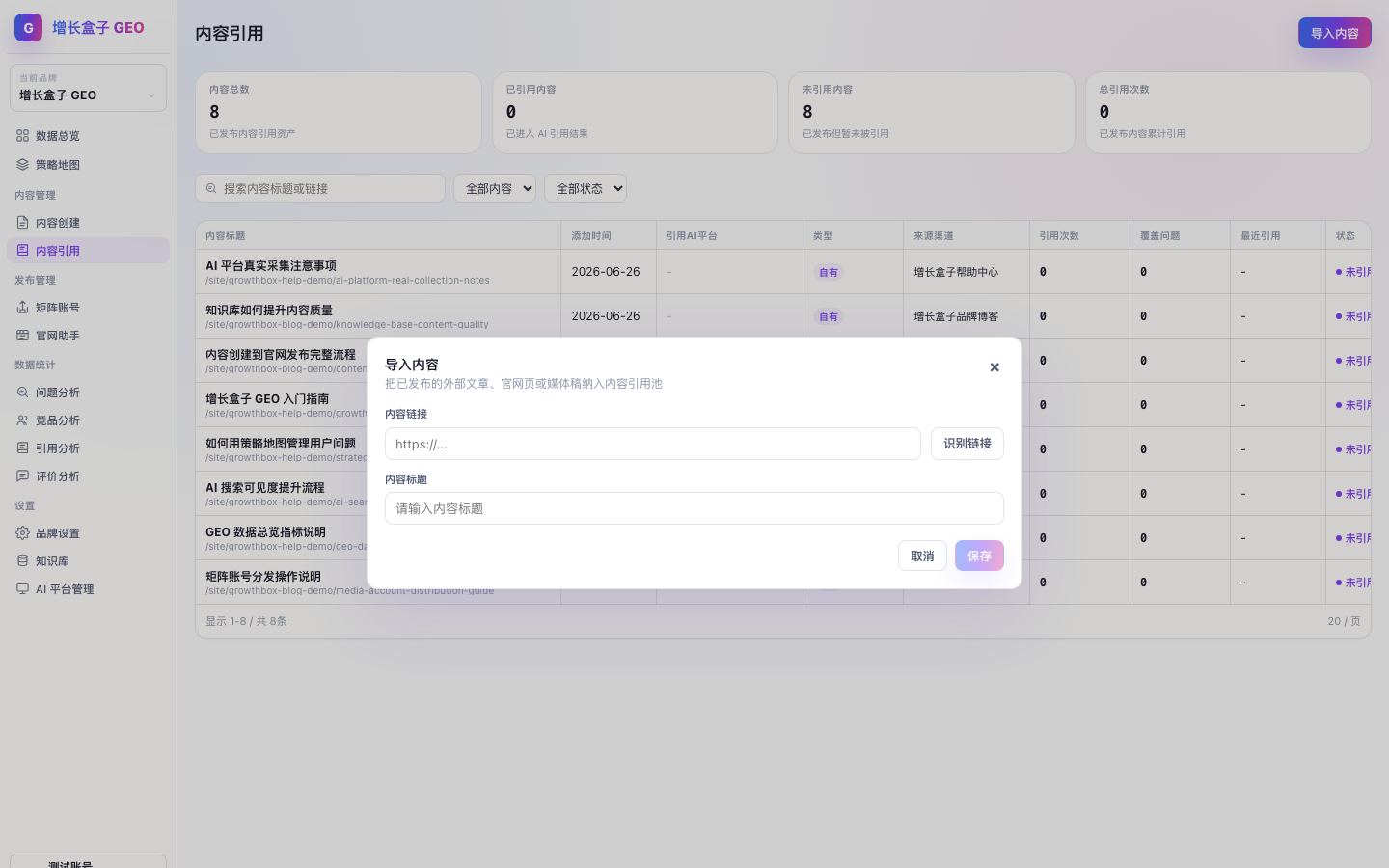This screenshot has height=868, width=1389.
Task: Go to 策略地图 menu item
Action: [88, 165]
